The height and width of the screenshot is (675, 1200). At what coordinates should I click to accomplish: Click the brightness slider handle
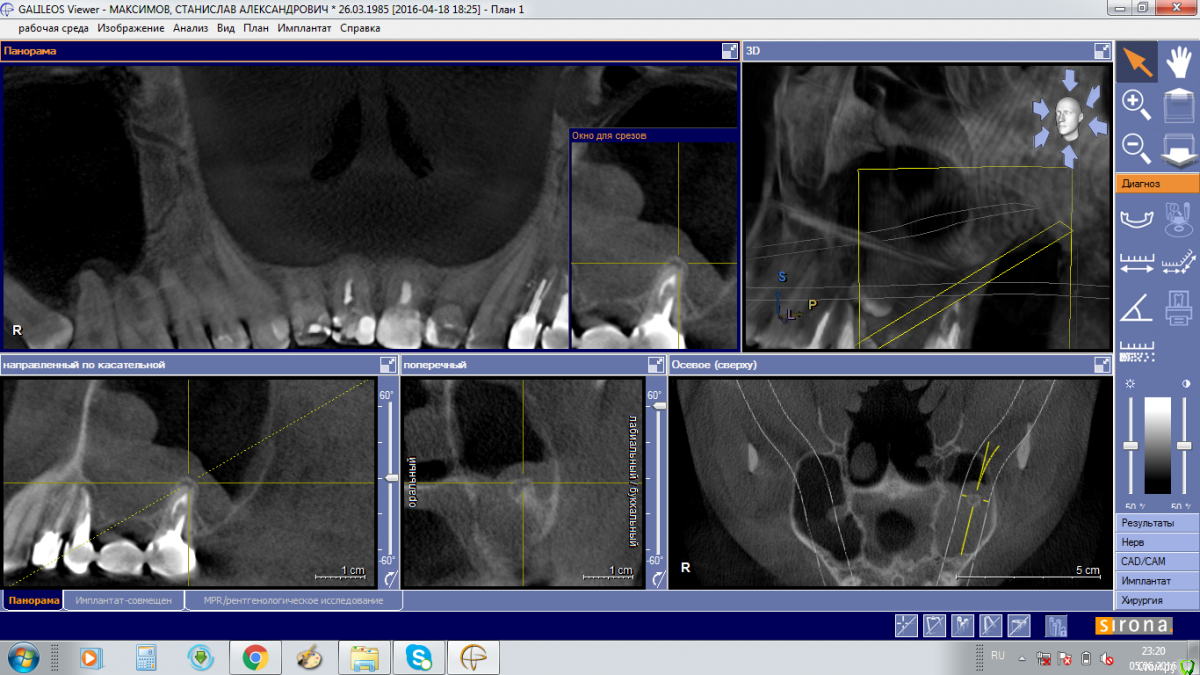1130,445
